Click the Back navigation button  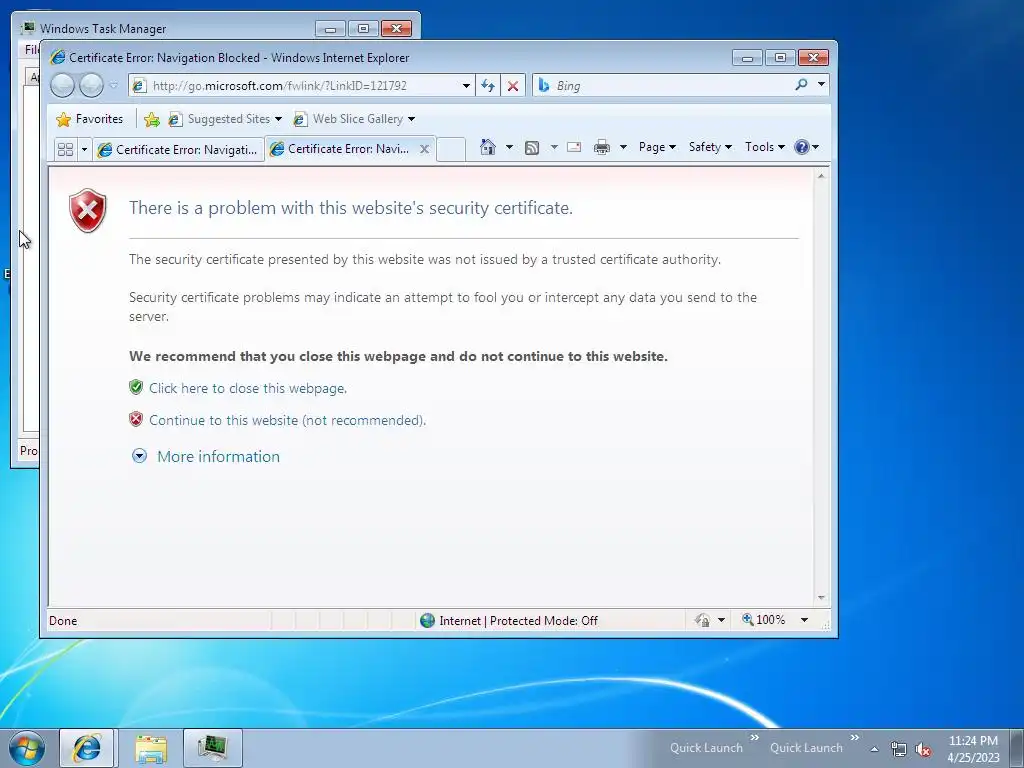pyautogui.click(x=62, y=85)
